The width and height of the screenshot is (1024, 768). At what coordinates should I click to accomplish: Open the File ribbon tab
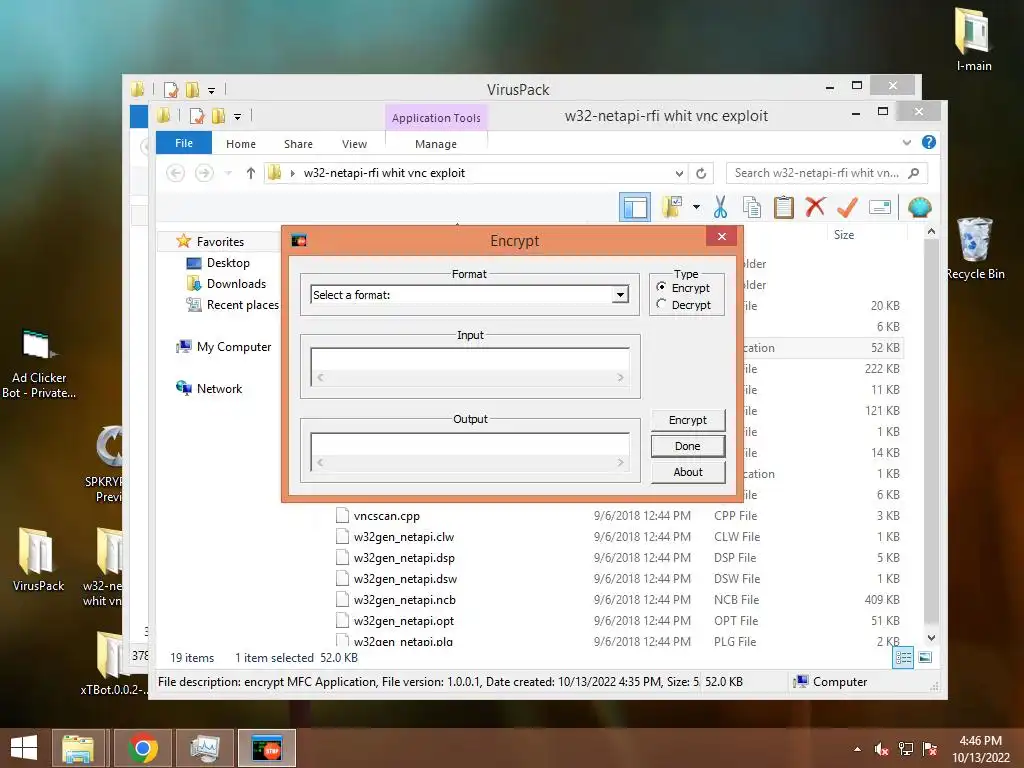click(x=184, y=143)
